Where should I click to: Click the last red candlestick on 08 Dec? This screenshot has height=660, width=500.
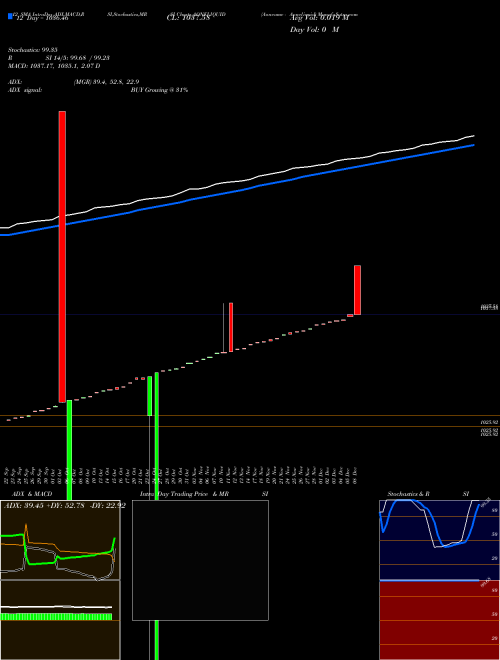pos(357,290)
